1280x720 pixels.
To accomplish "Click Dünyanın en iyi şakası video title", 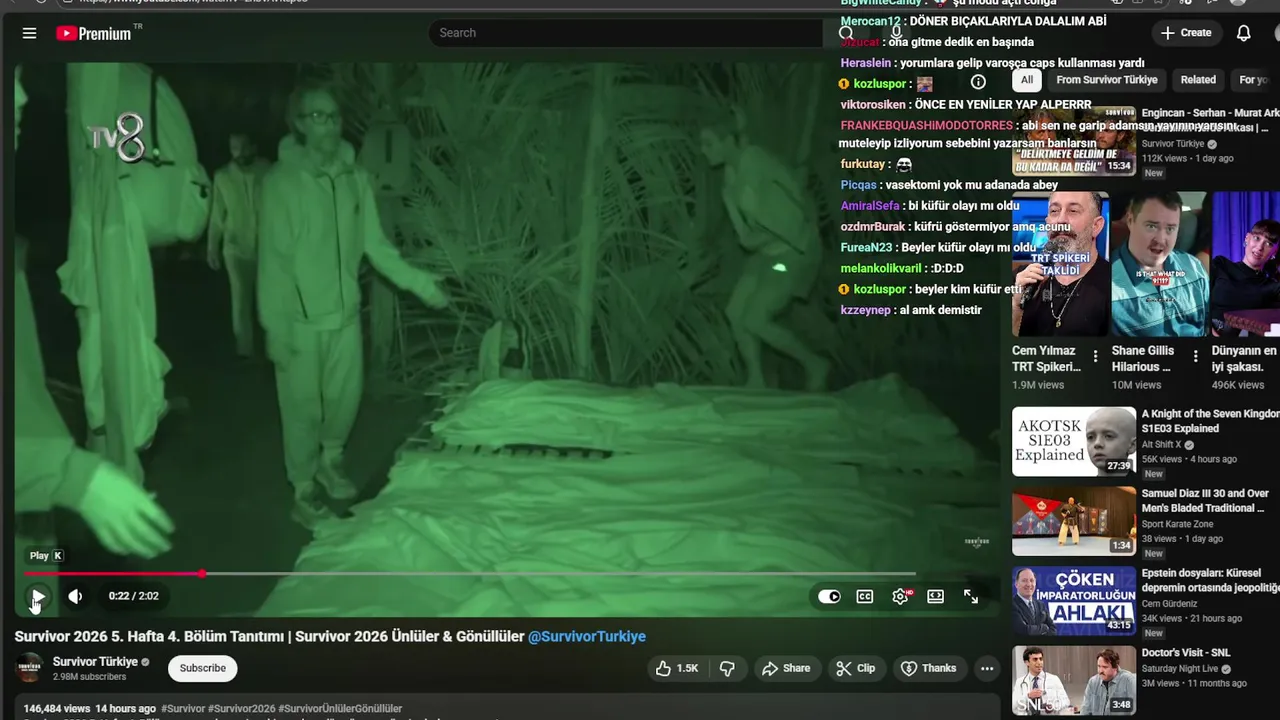I will [1245, 359].
